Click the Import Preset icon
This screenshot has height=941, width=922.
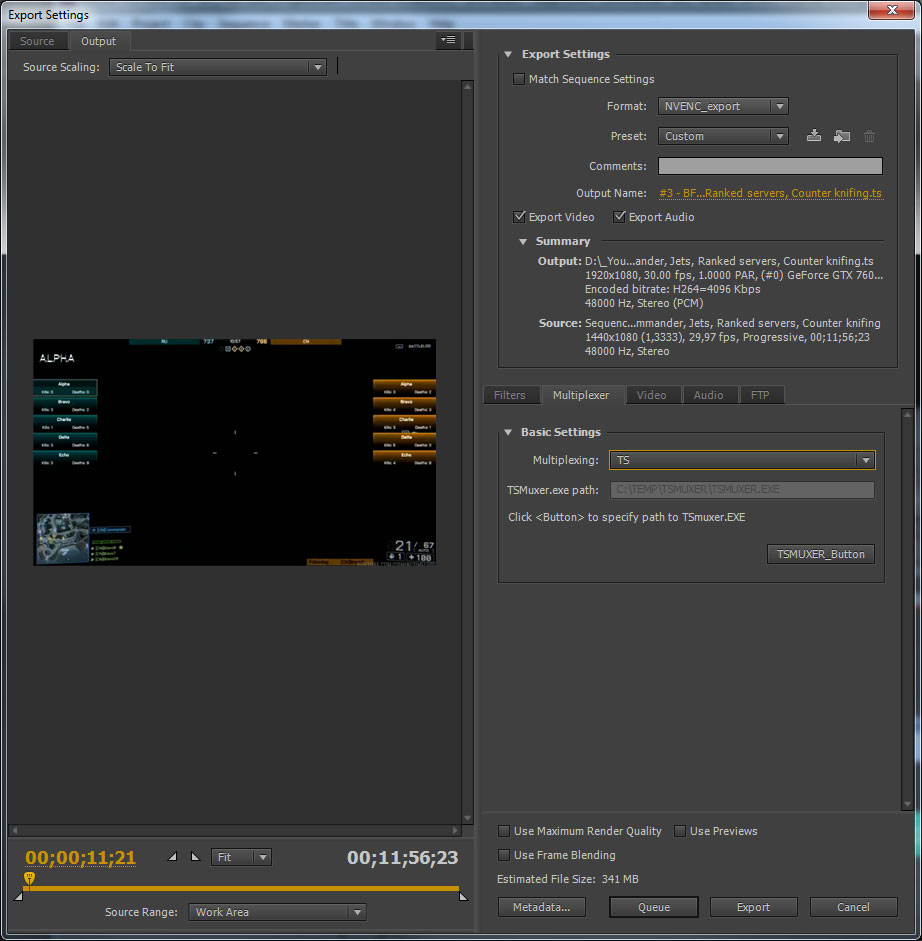(x=842, y=136)
